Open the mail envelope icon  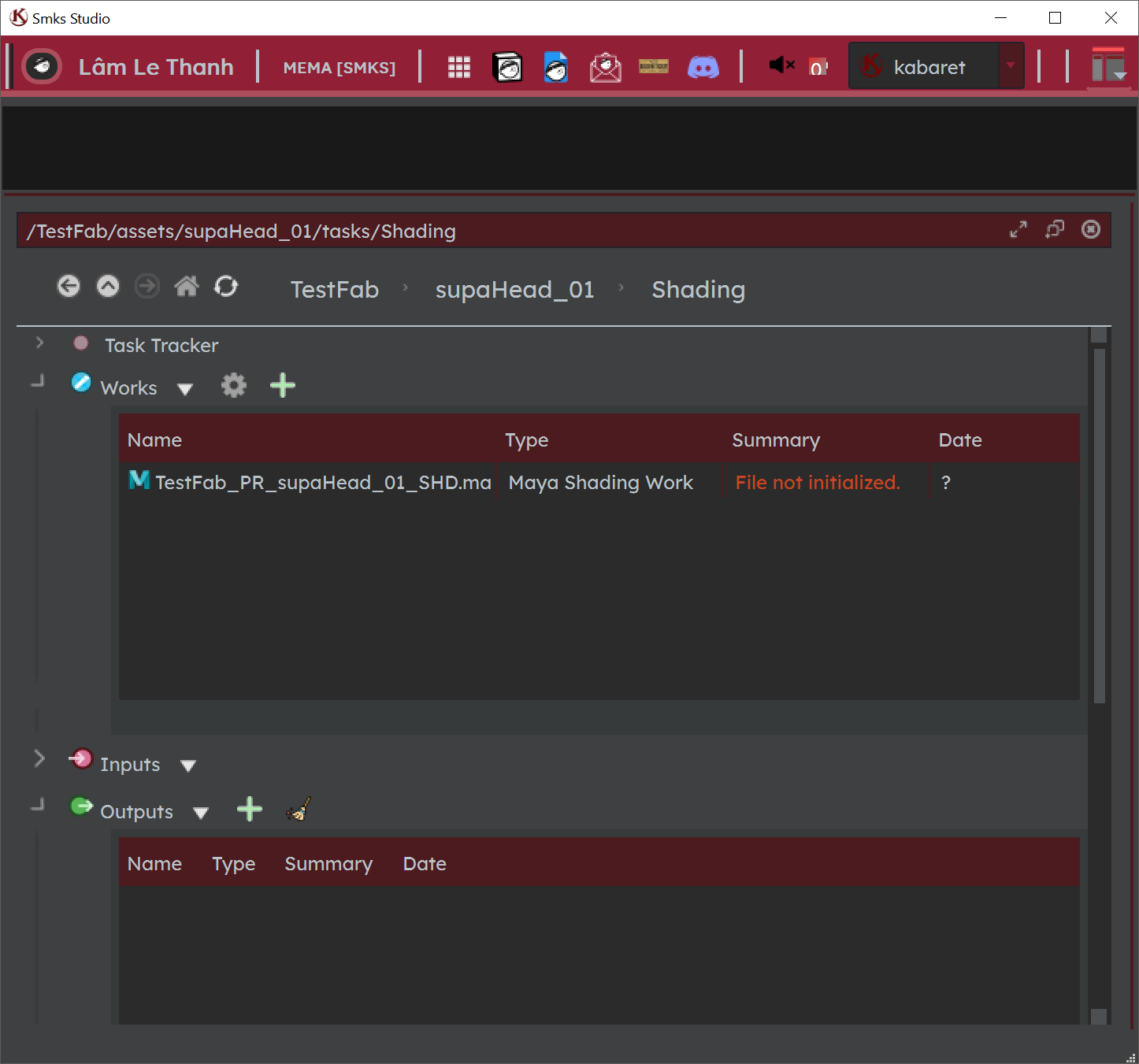(x=605, y=67)
